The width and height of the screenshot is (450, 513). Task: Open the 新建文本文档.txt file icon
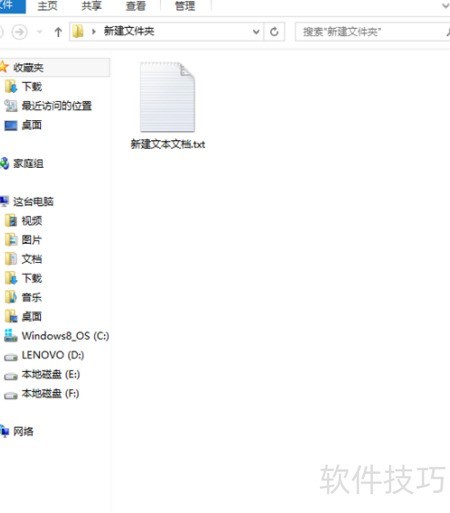click(167, 97)
